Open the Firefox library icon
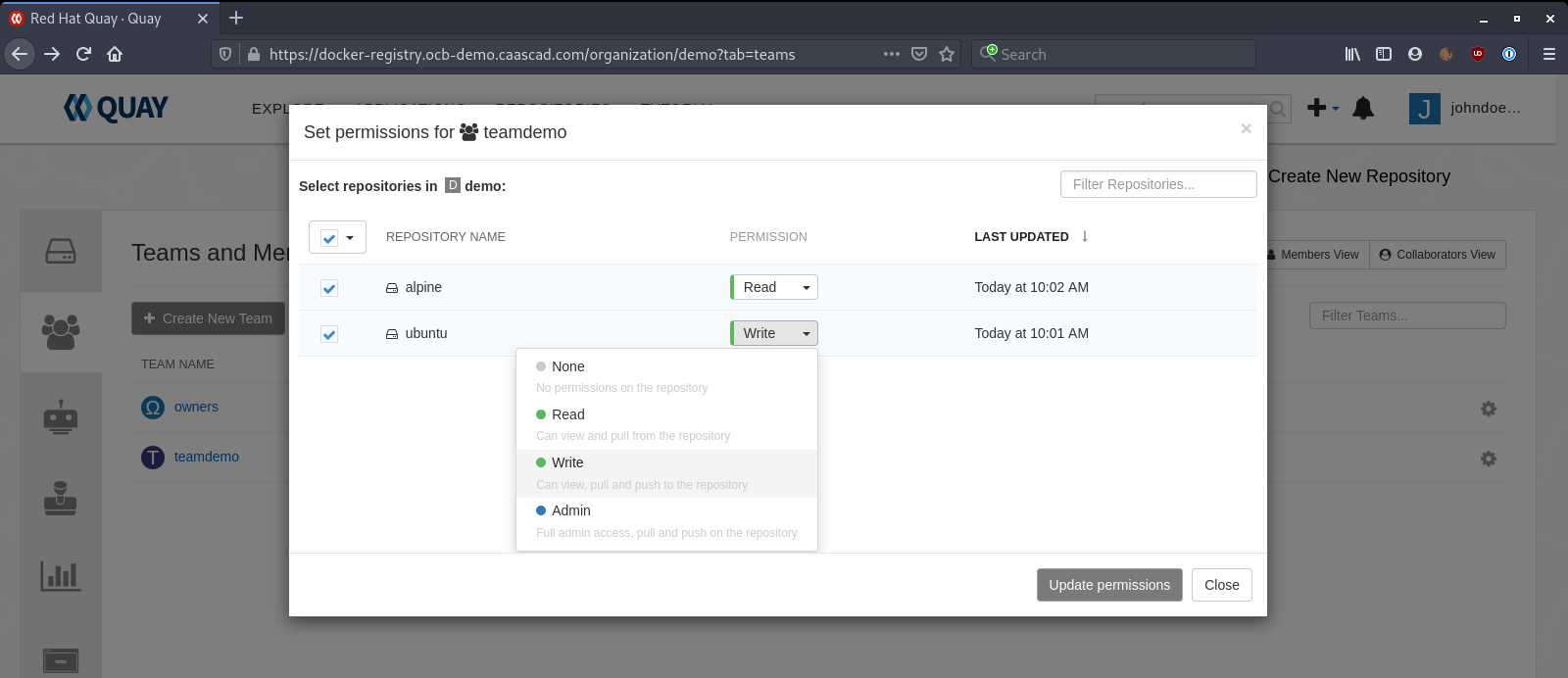Viewport: 1568px width, 678px height. point(1352,54)
